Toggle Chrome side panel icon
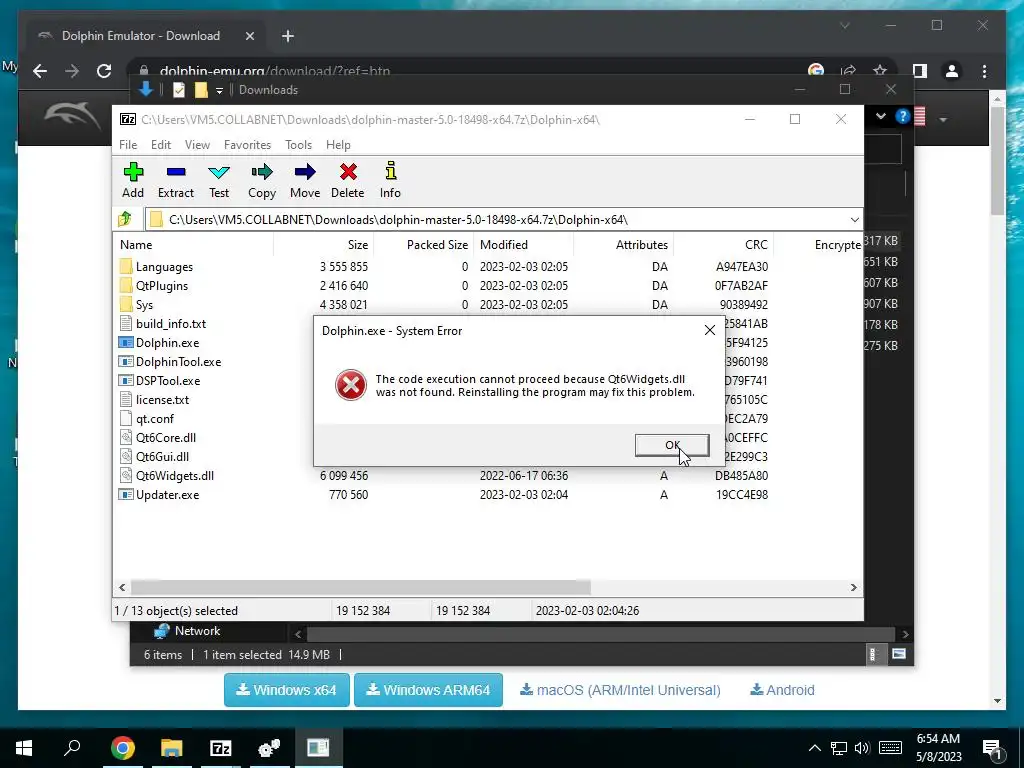 point(920,71)
